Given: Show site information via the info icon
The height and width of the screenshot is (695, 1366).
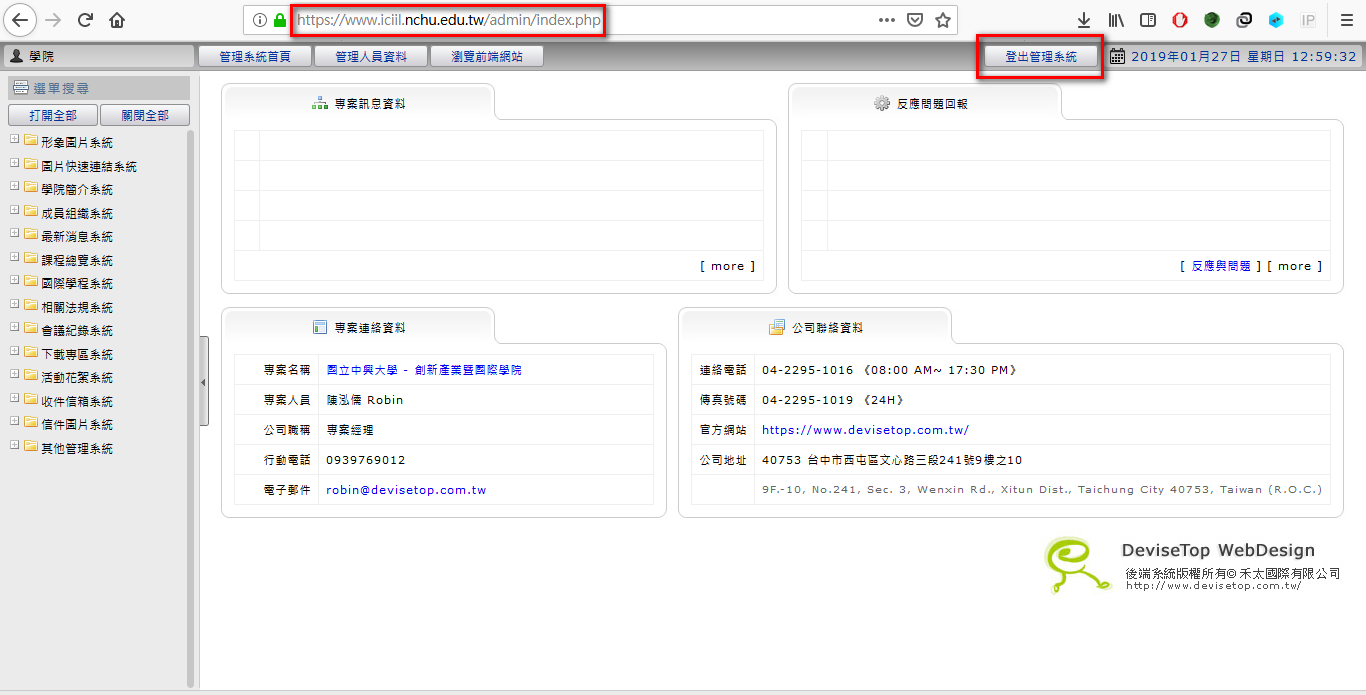Looking at the screenshot, I should pos(259,20).
